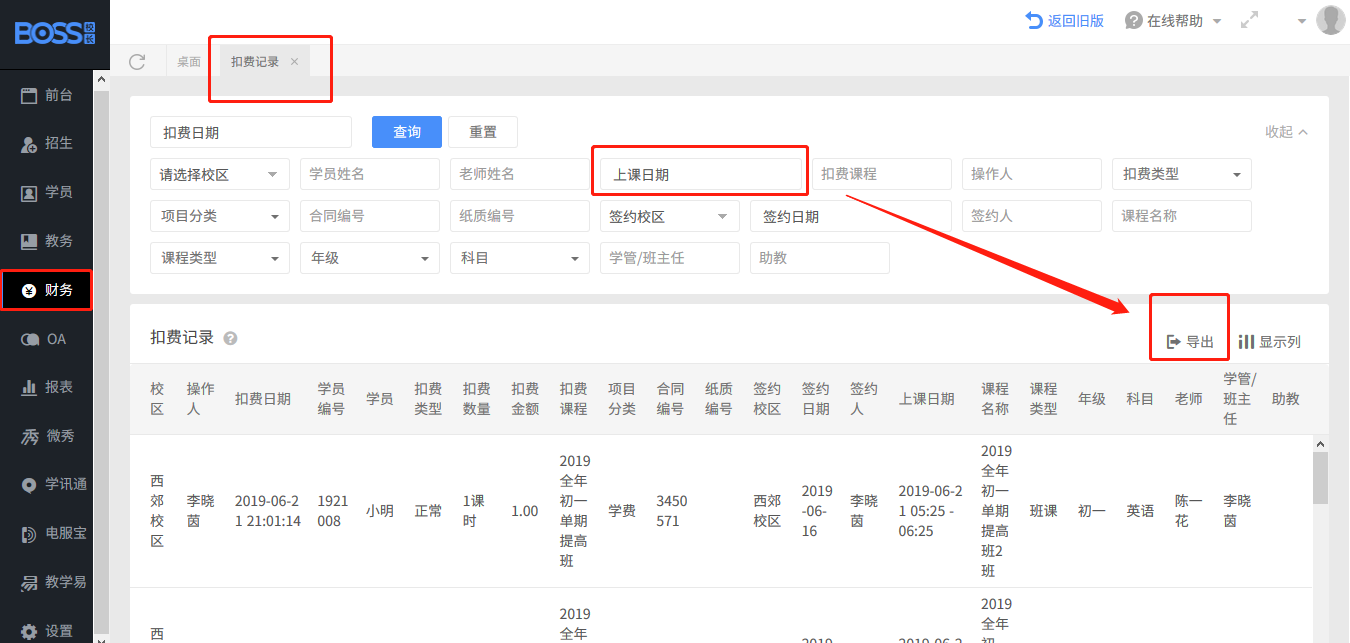Viewport: 1350px width, 643px height.
Task: Click the 课程名称 input field
Action: [x=1182, y=216]
